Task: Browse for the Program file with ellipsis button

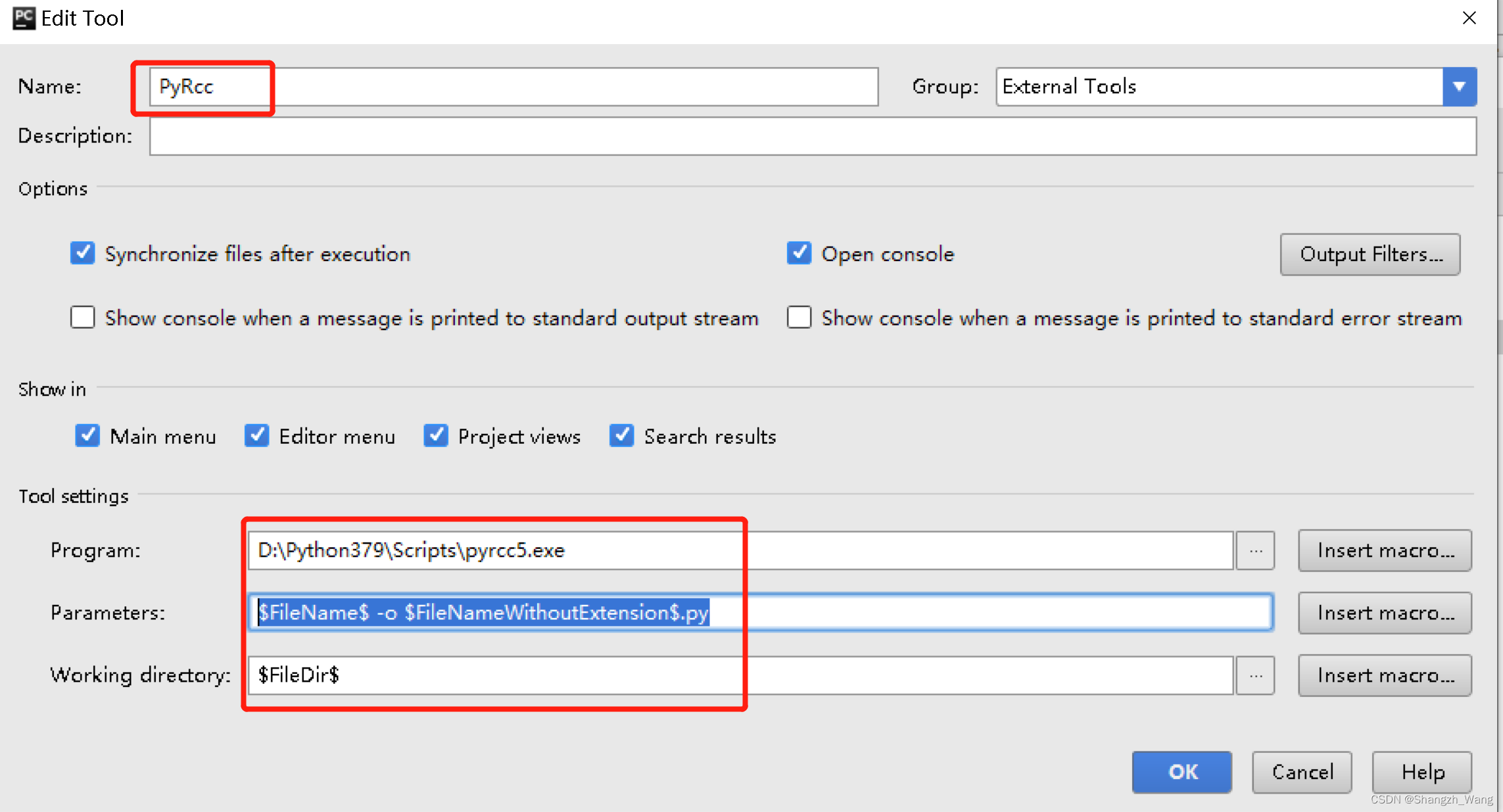Action: [x=1255, y=550]
